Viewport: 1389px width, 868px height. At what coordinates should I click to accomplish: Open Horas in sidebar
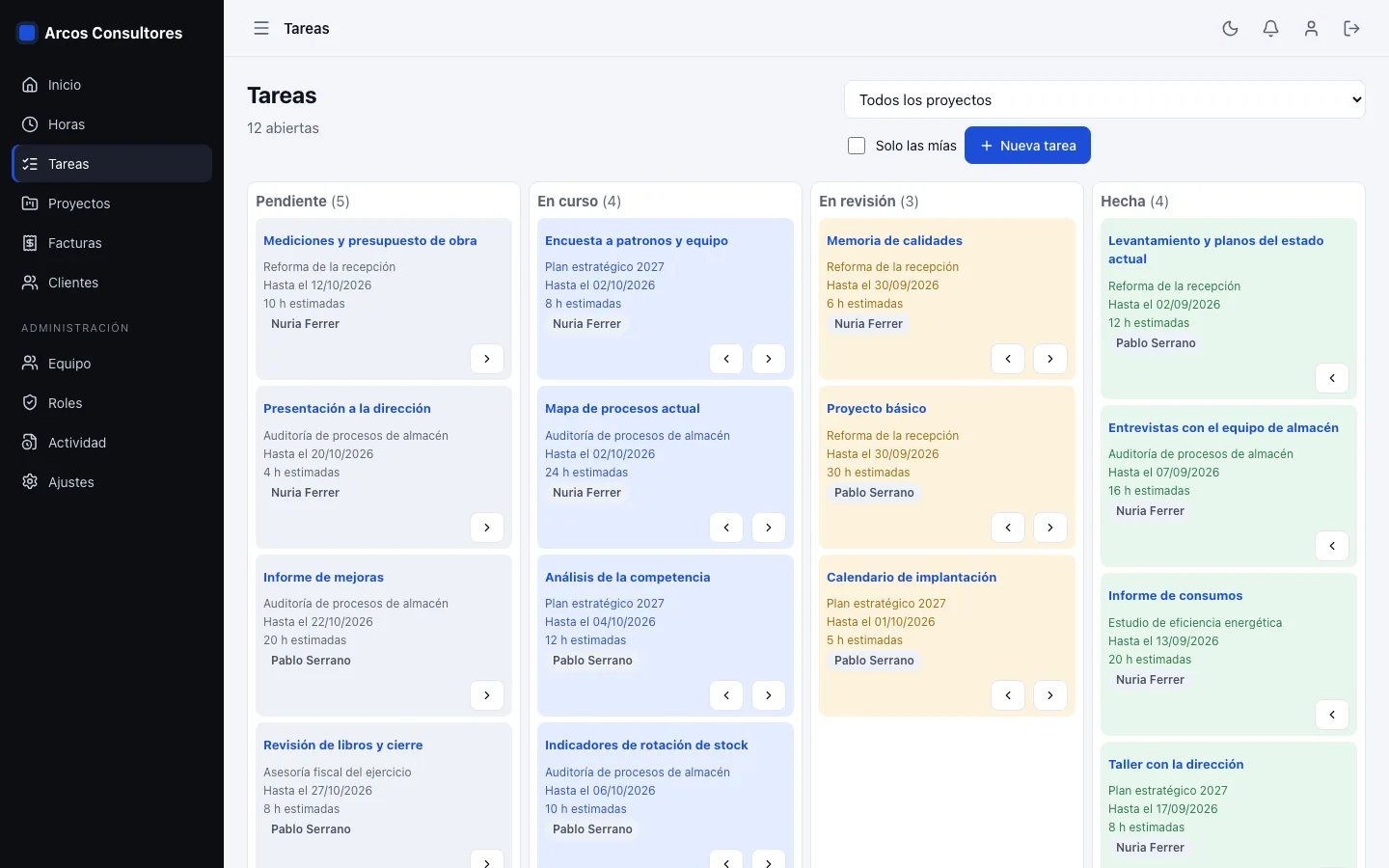tap(112, 124)
